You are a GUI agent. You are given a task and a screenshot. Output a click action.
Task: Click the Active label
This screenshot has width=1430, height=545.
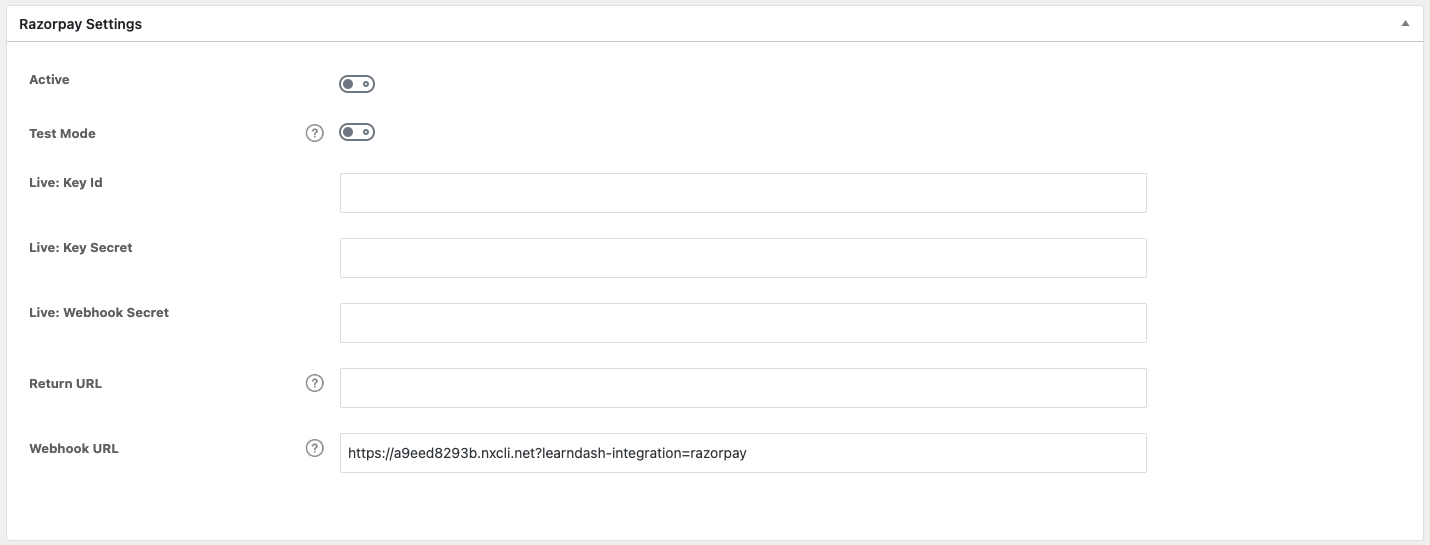pos(49,80)
